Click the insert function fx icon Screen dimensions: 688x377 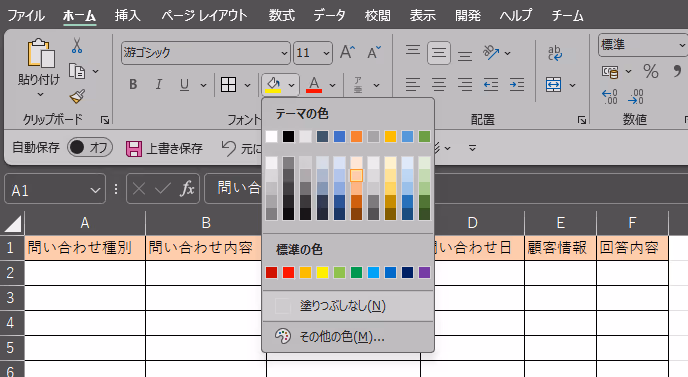pos(187,189)
